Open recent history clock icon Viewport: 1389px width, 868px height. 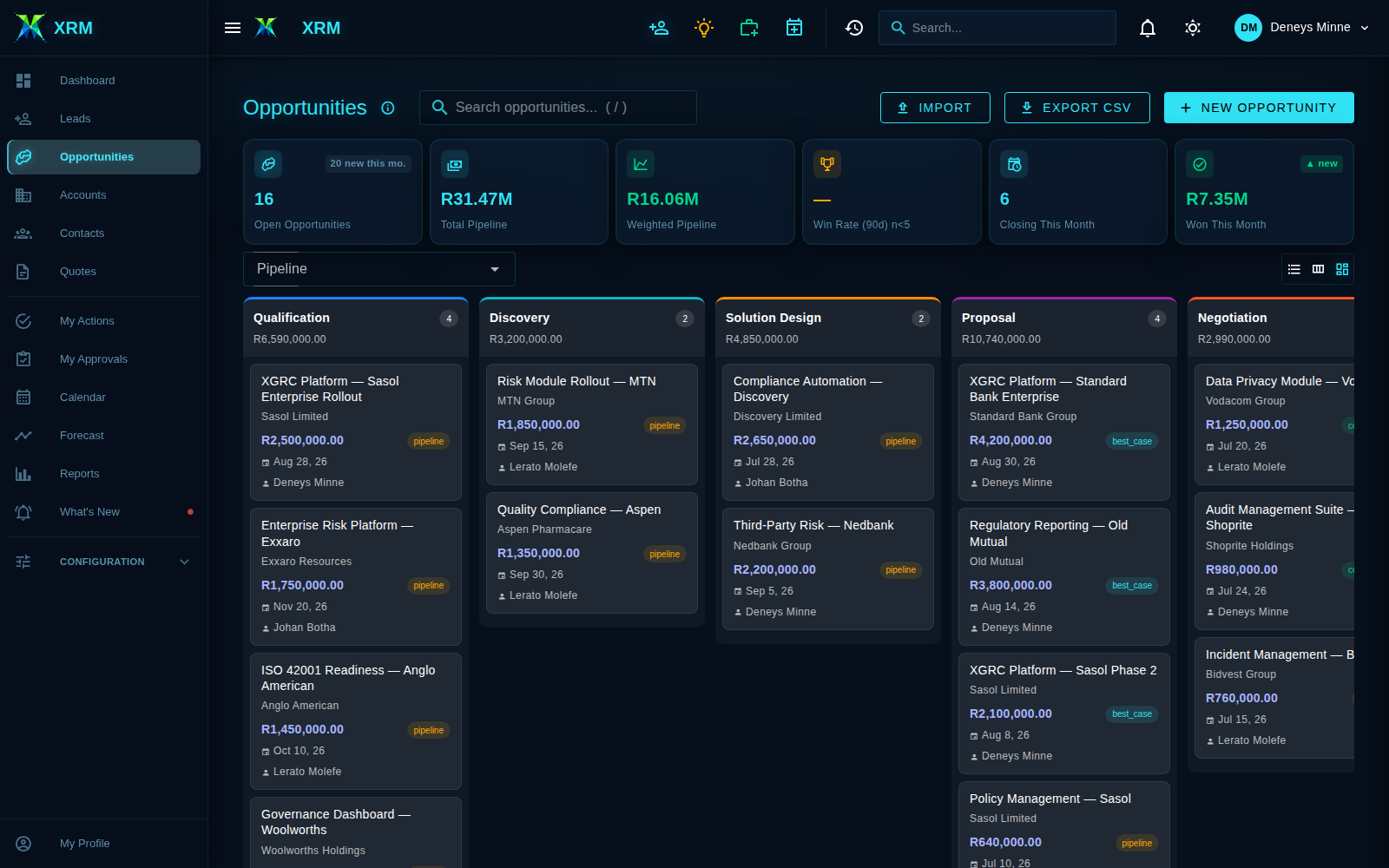click(854, 28)
